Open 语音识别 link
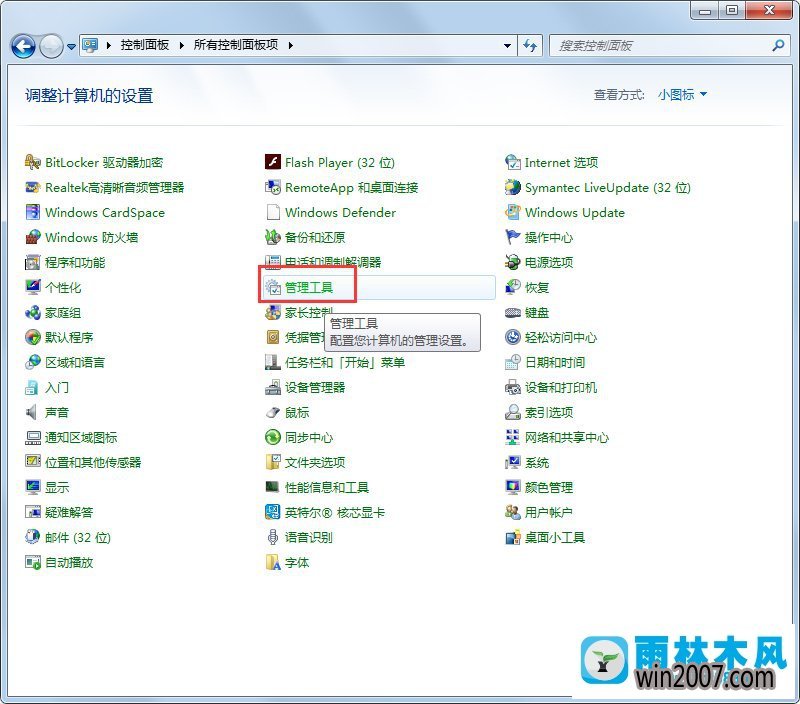This screenshot has width=800, height=704. click(309, 537)
